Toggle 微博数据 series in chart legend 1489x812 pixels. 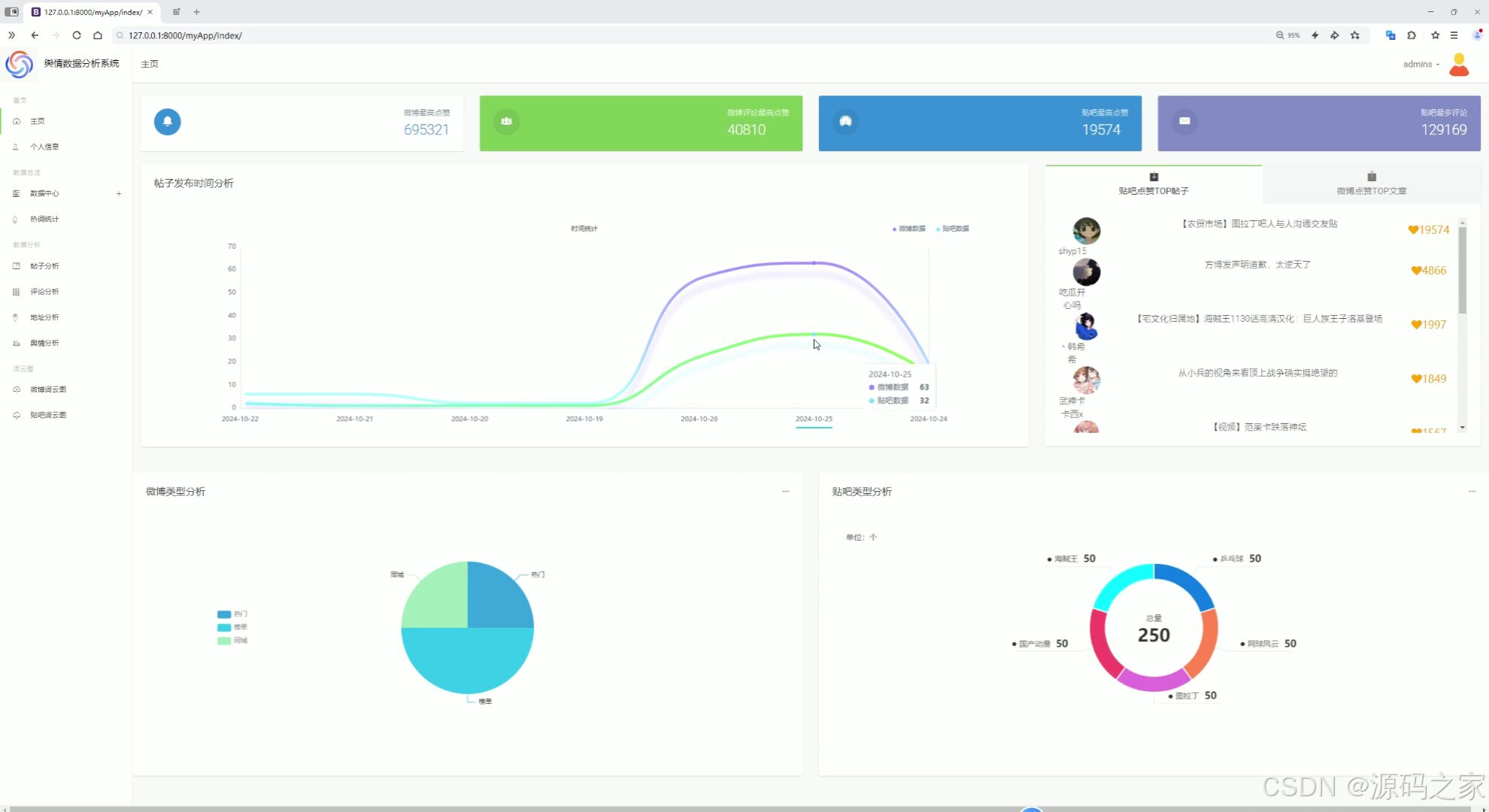pyautogui.click(x=910, y=229)
